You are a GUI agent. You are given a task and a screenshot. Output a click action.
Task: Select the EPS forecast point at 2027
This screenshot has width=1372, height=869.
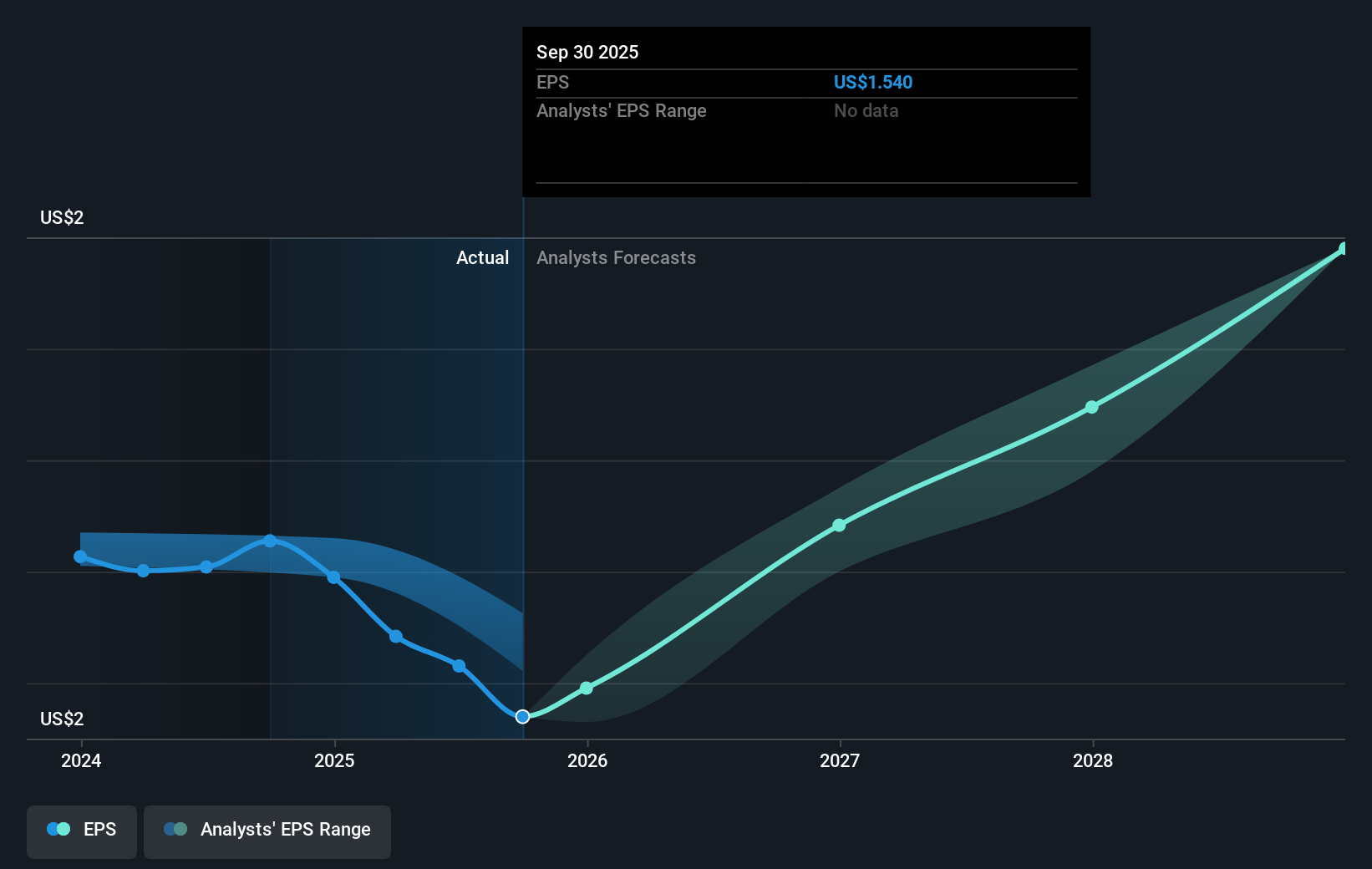(x=839, y=526)
